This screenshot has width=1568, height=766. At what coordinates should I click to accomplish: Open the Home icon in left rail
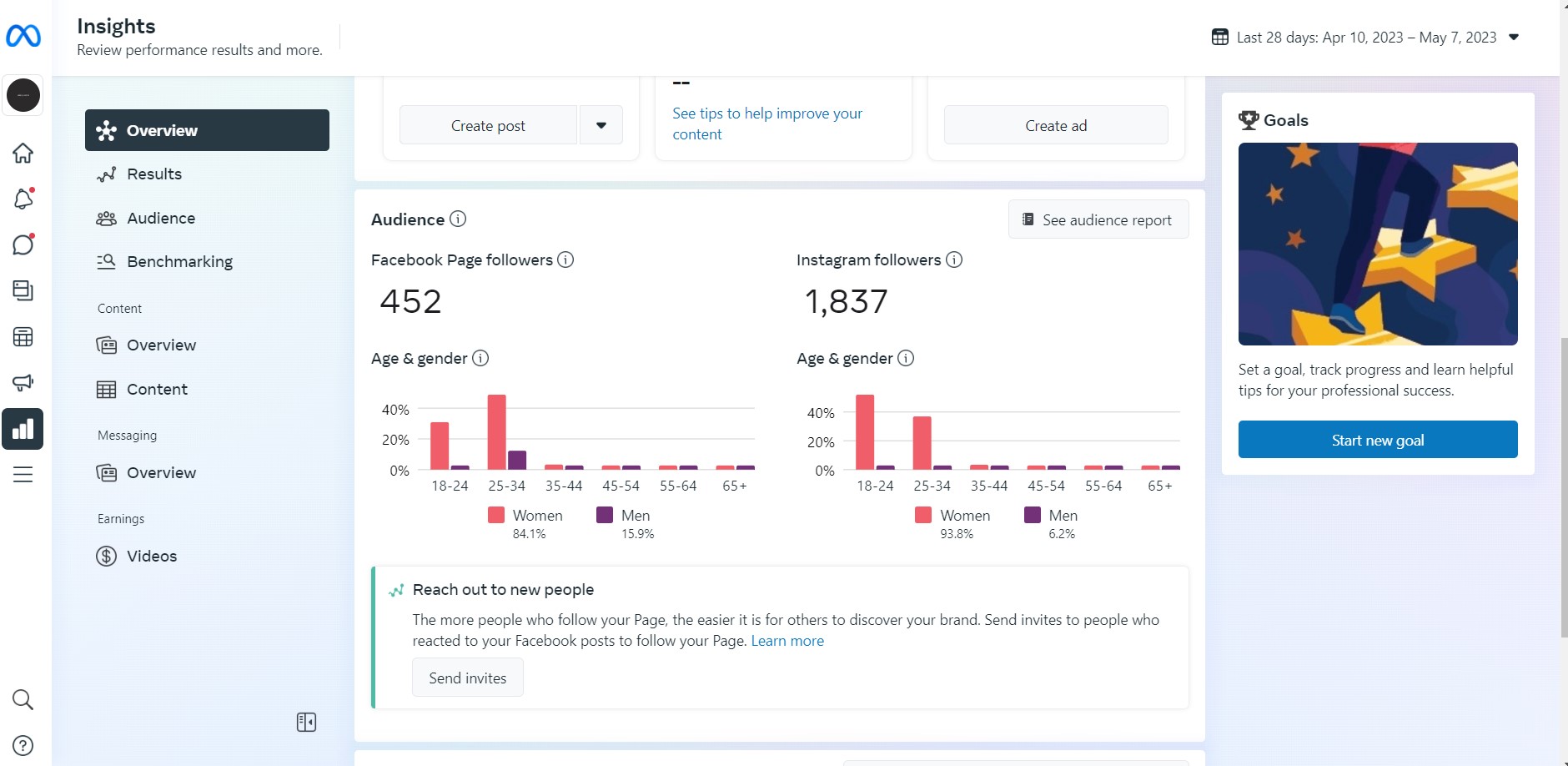click(23, 154)
